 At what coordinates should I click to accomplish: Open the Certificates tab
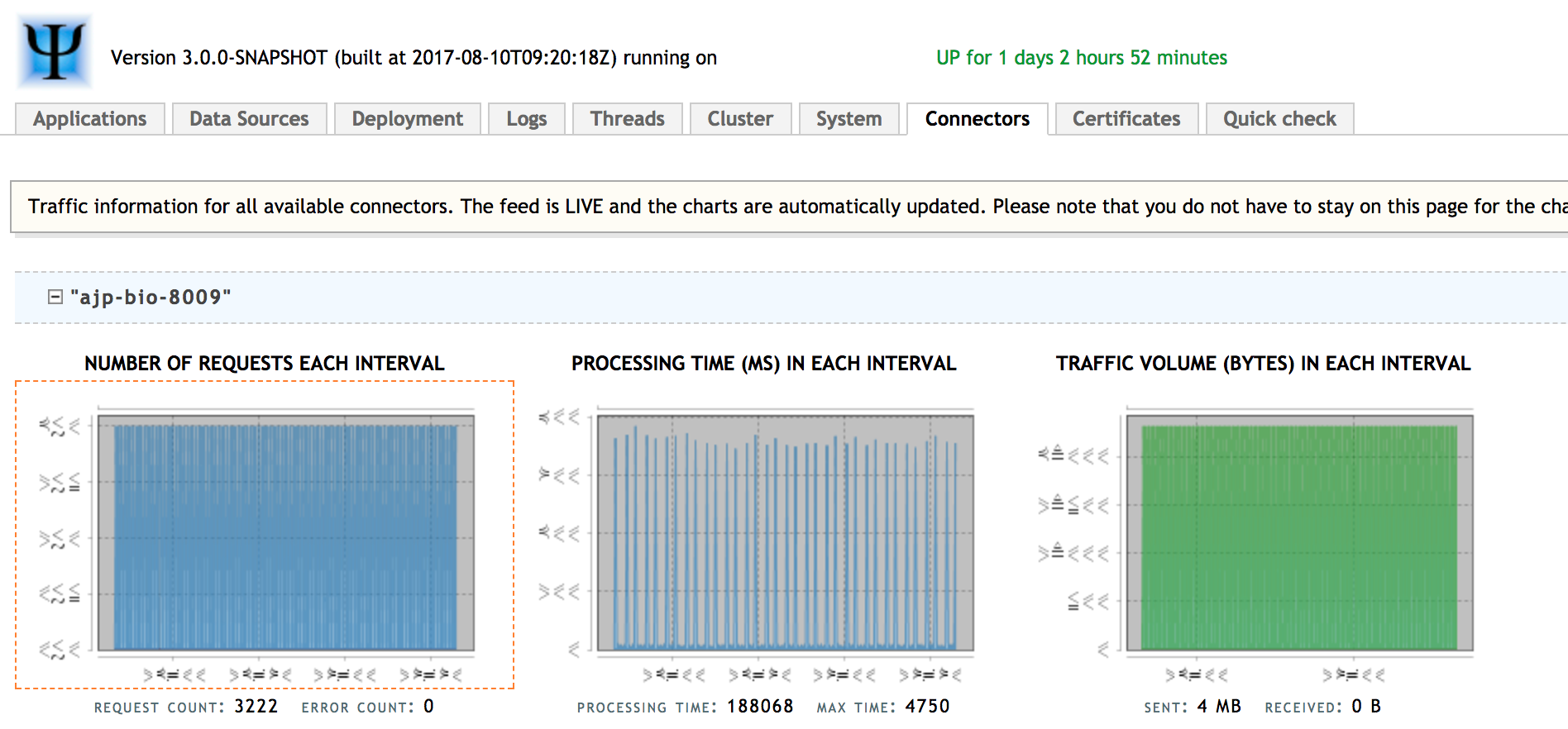click(1126, 119)
